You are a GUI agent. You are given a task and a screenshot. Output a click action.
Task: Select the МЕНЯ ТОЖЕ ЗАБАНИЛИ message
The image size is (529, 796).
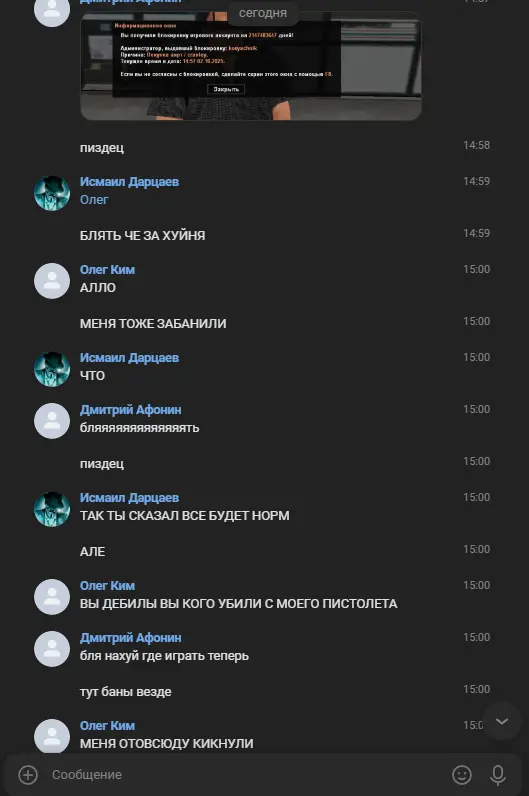pyautogui.click(x=153, y=323)
